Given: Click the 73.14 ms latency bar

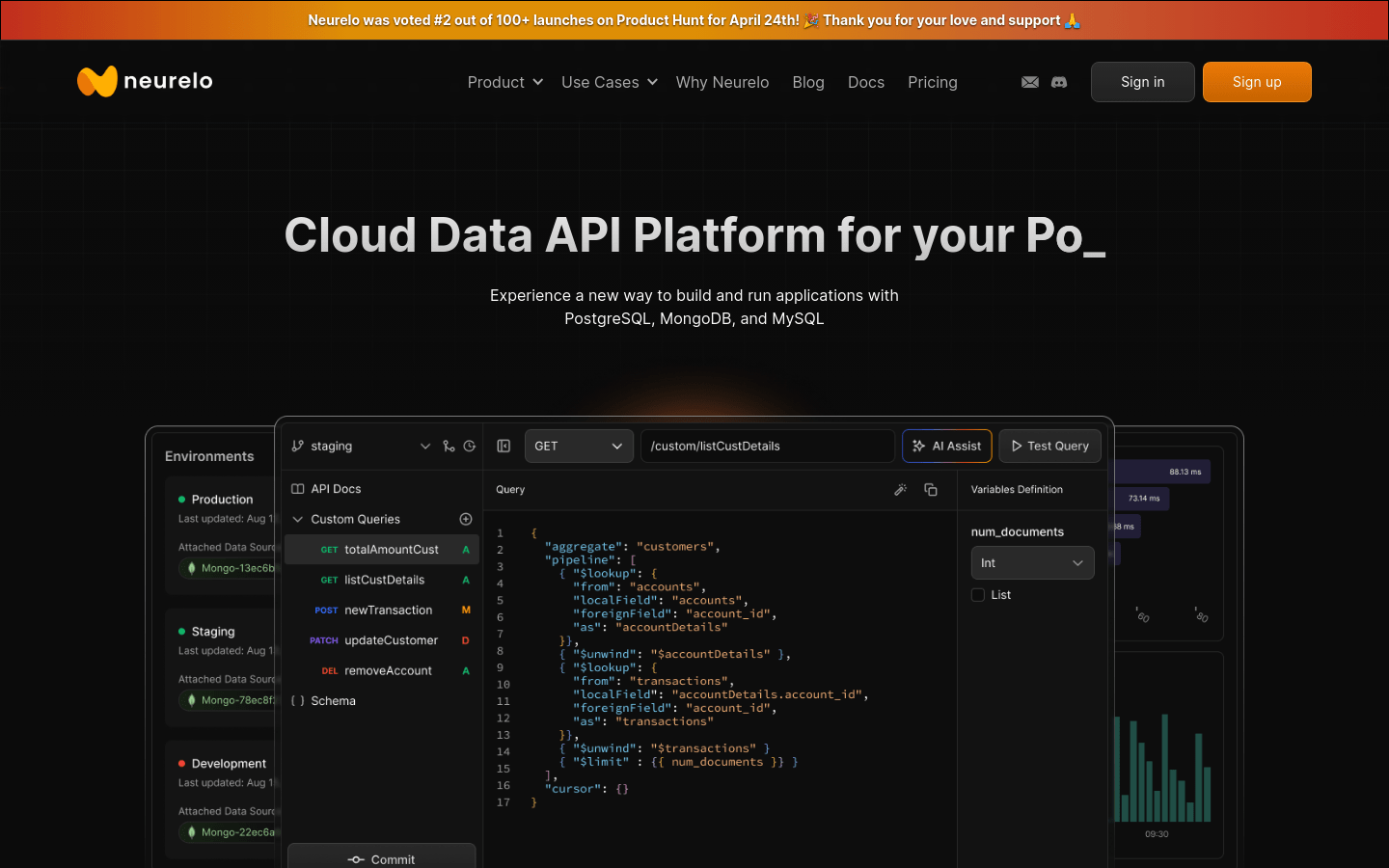Looking at the screenshot, I should (1142, 499).
